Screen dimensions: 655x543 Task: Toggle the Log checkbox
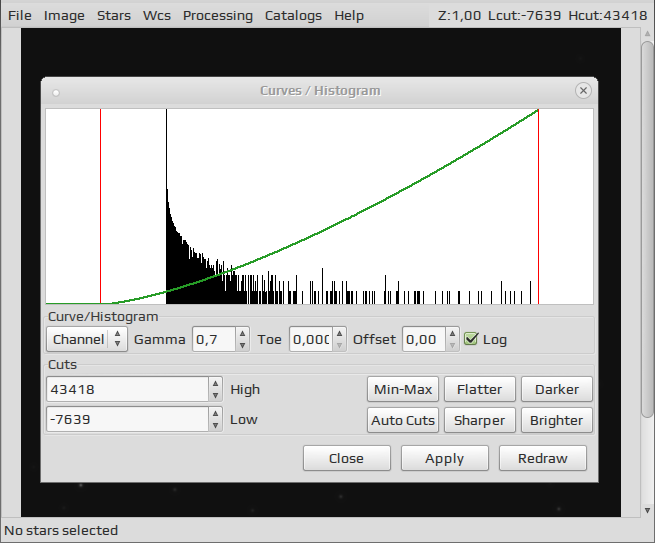tap(471, 339)
